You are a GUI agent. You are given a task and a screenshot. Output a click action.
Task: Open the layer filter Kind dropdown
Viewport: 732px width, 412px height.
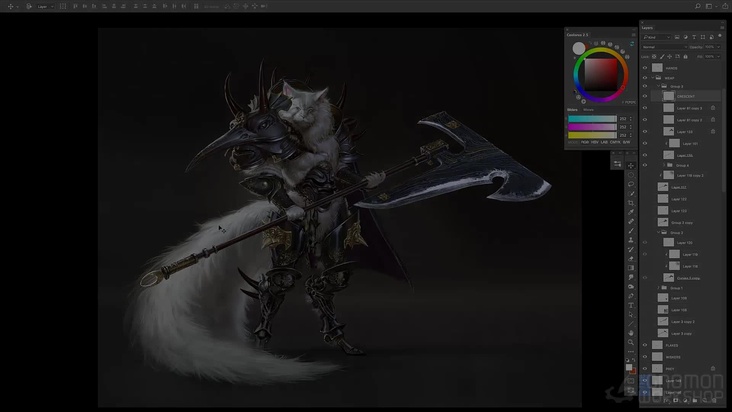point(657,37)
